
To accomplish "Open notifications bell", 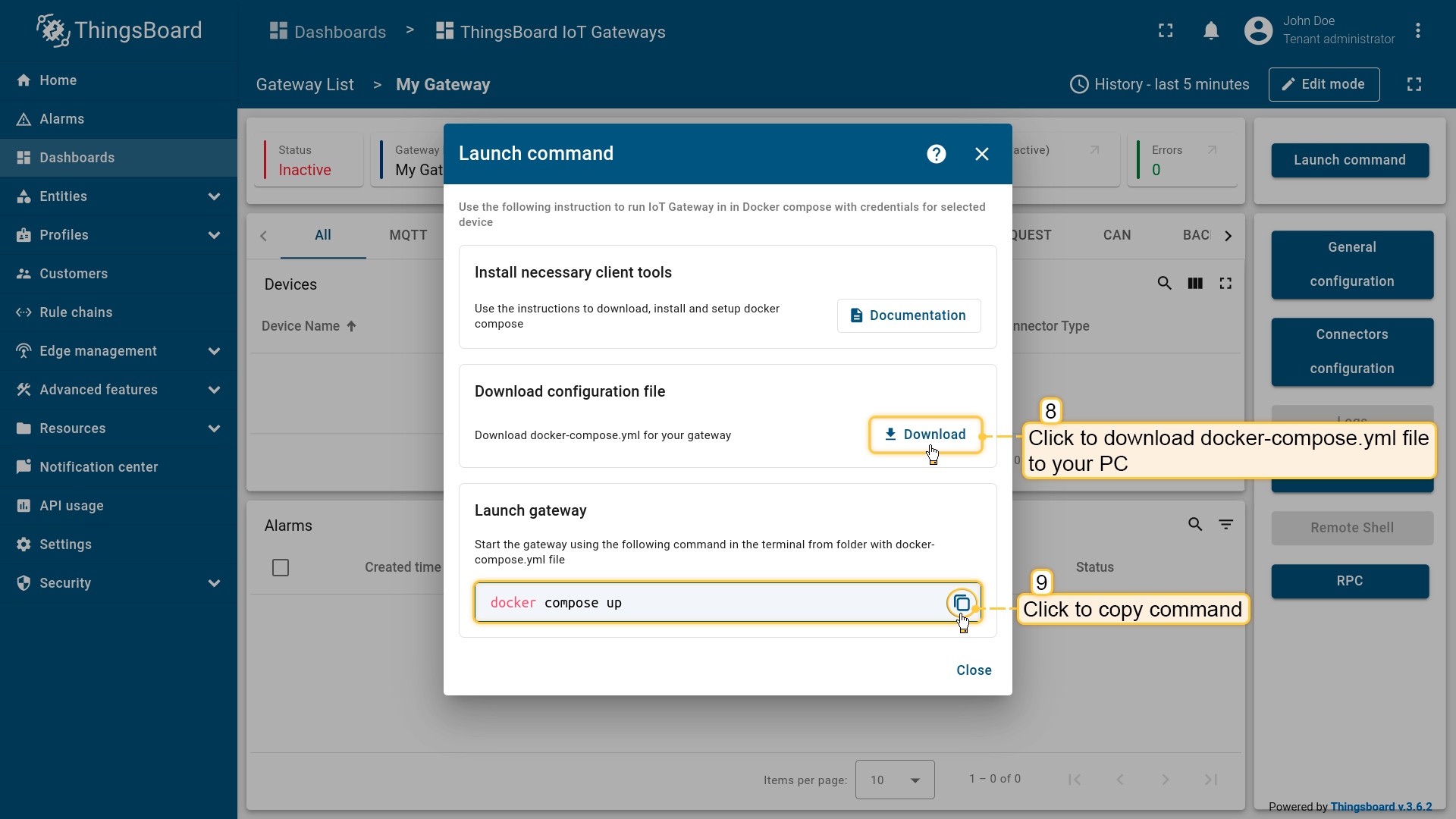I will 1211,30.
